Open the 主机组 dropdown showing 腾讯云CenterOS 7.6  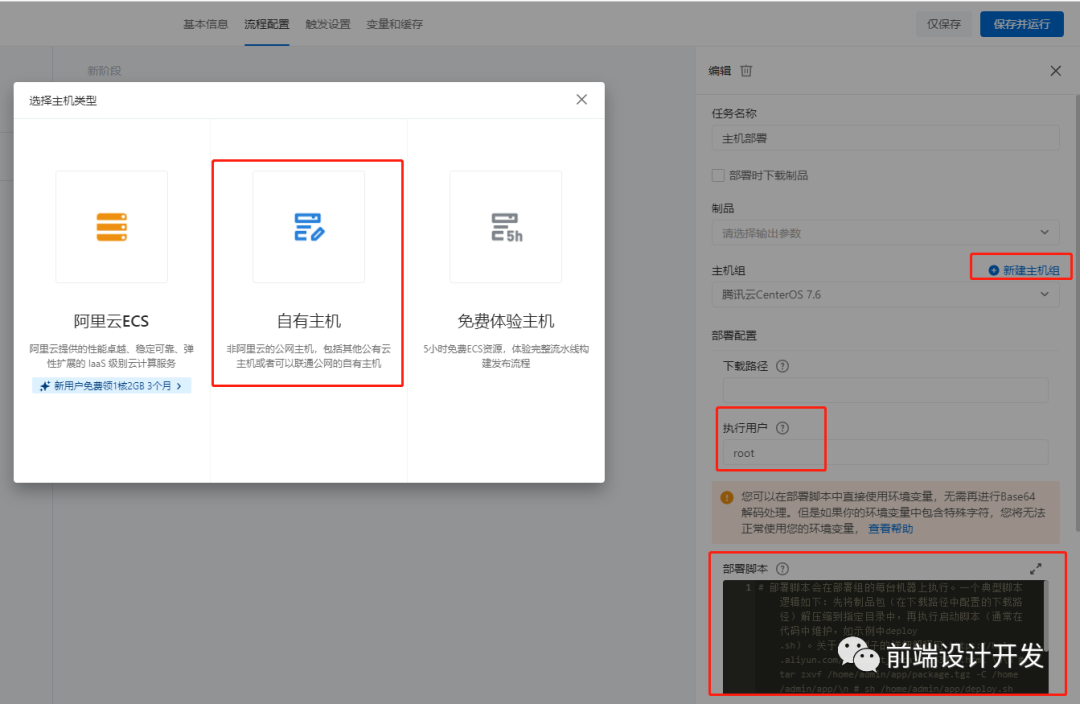coord(885,295)
